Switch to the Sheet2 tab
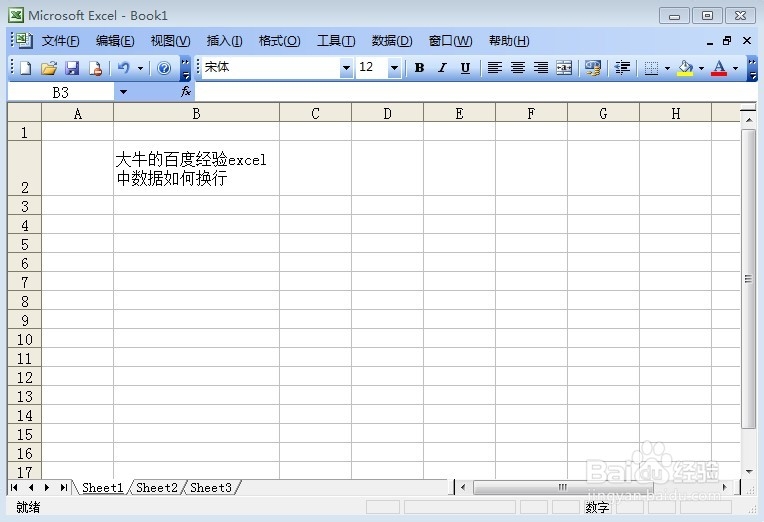The width and height of the screenshot is (764, 522). 156,487
